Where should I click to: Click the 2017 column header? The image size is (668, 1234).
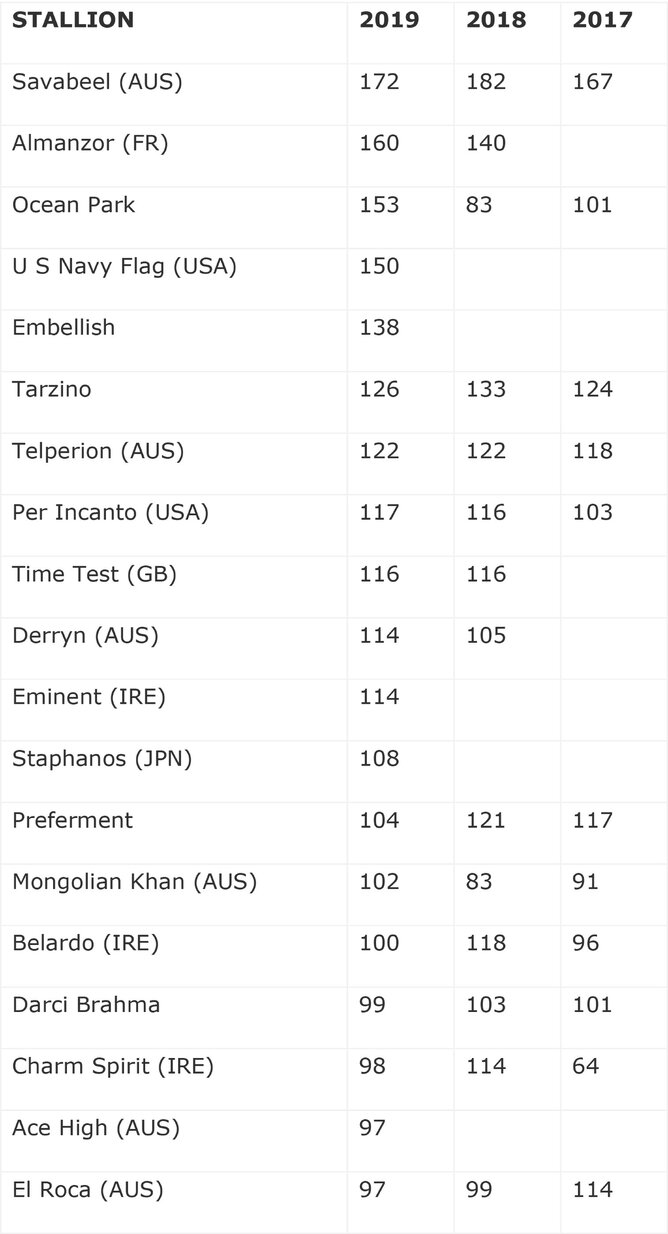point(602,20)
